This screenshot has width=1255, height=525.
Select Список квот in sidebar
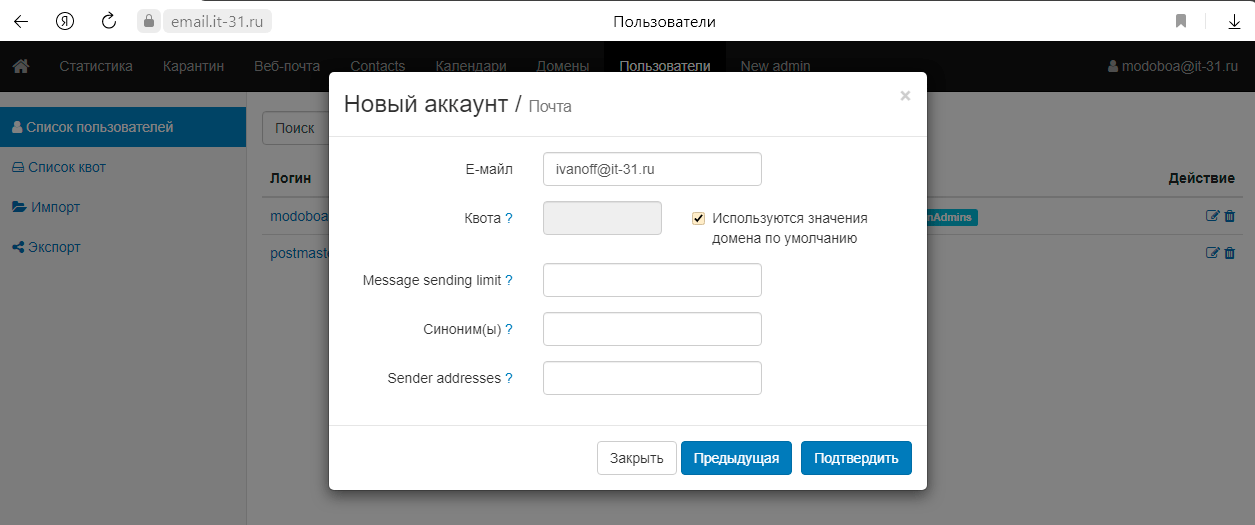click(66, 167)
